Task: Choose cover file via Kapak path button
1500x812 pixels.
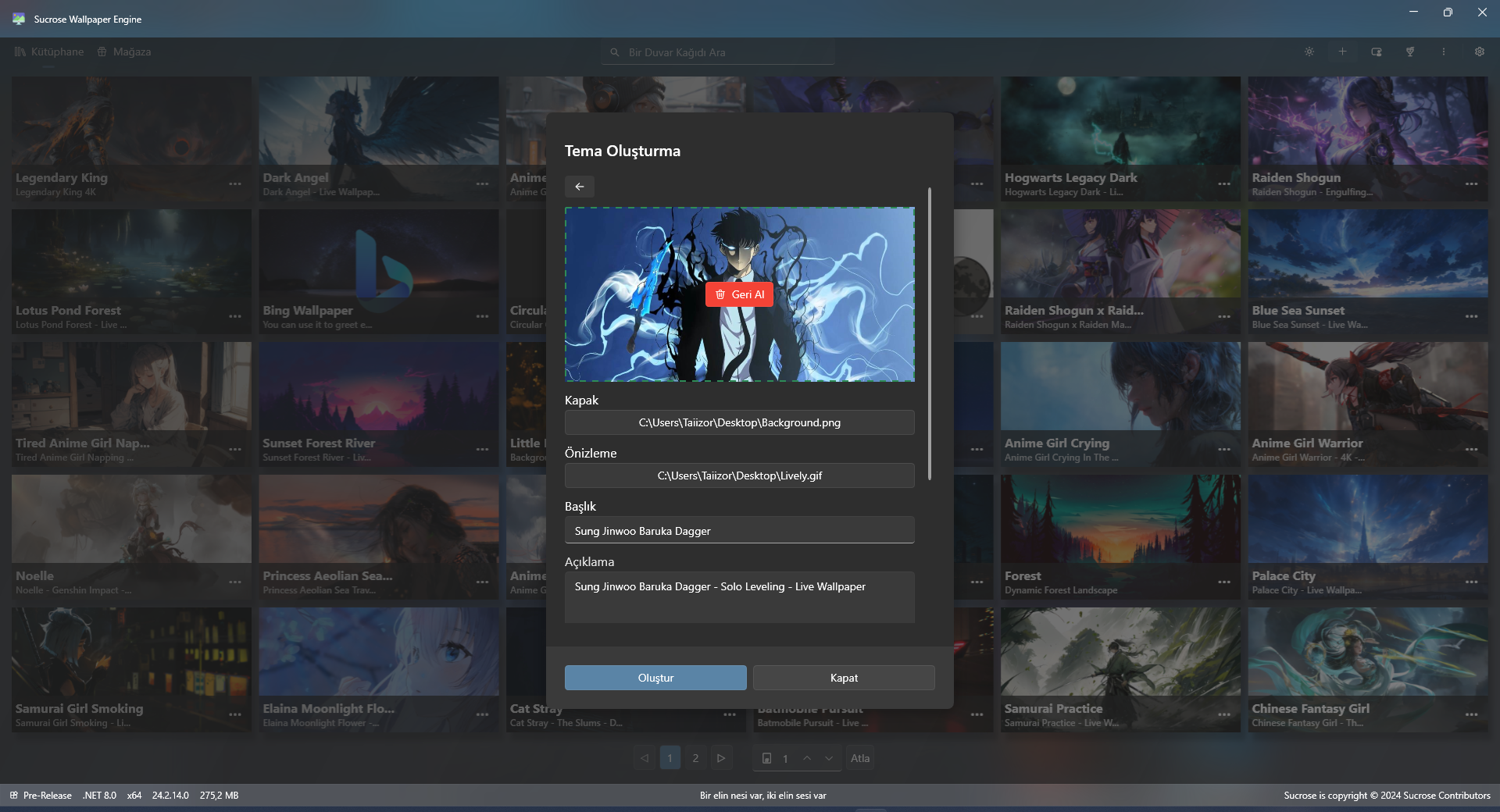Action: coord(740,422)
